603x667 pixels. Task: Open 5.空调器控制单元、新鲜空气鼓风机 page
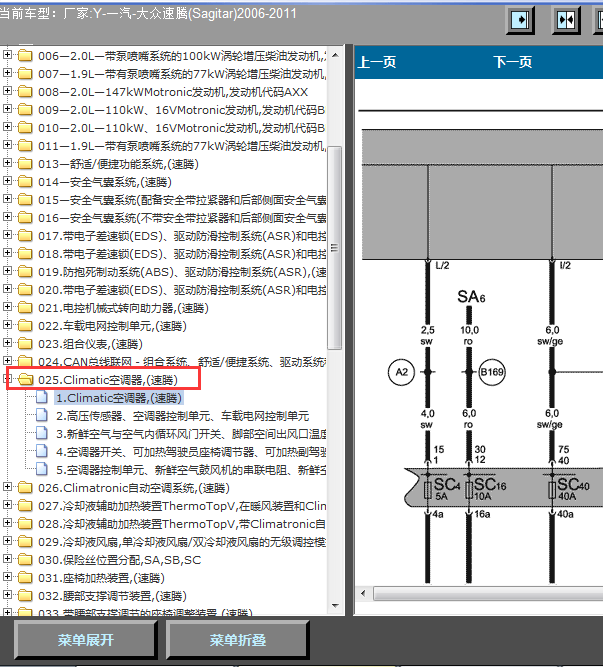point(191,470)
